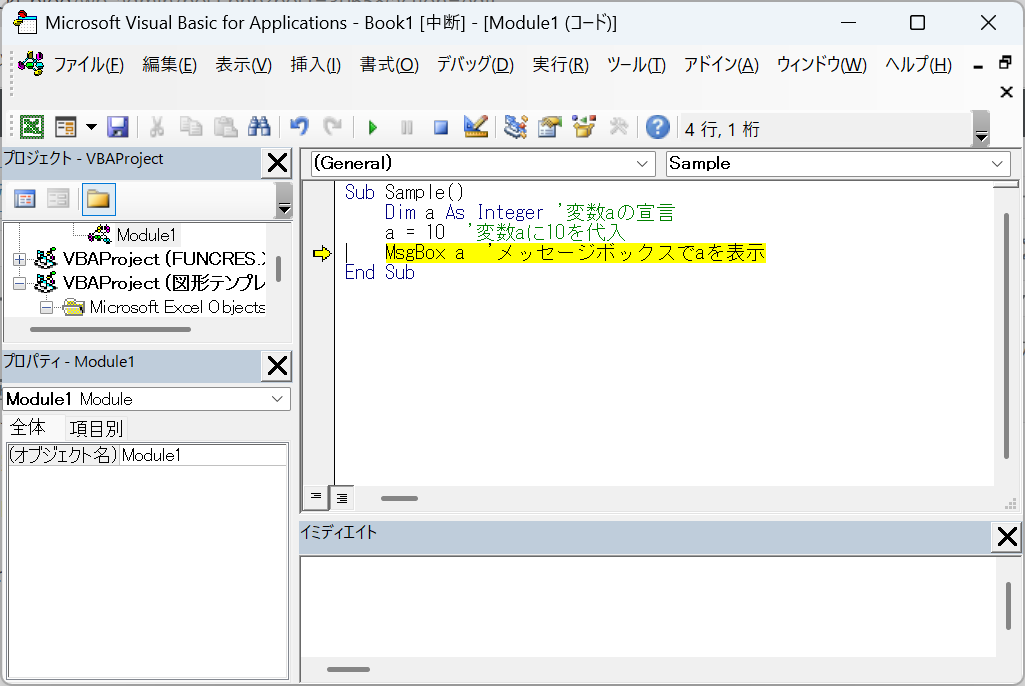Viewport: 1025px width, 686px height.
Task: Click the project tree horizontal scrollbar
Action: click(x=110, y=330)
